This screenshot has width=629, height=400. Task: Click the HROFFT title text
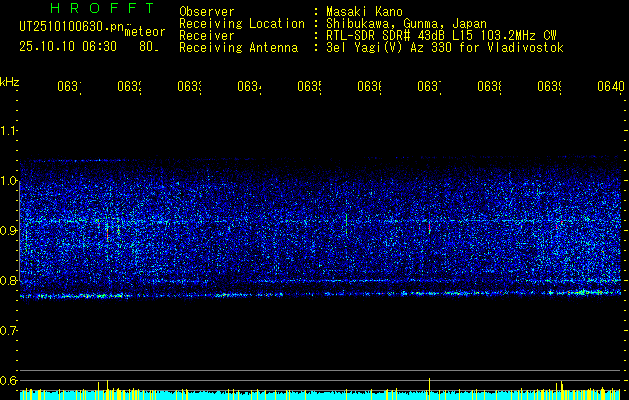(x=103, y=8)
